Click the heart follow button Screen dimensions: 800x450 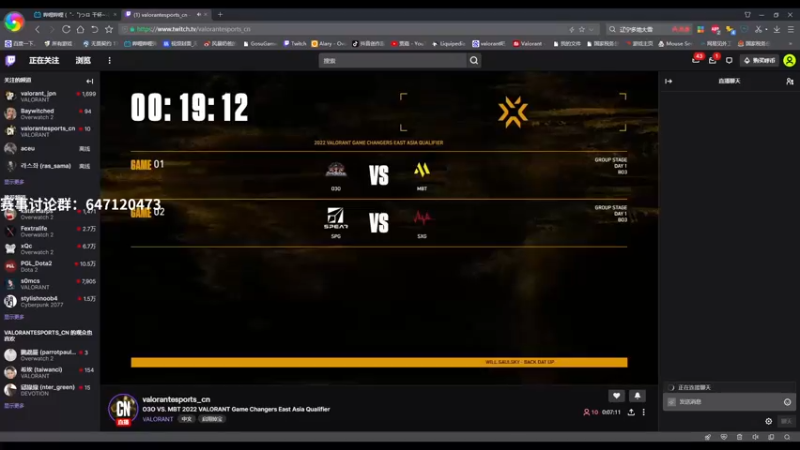(x=616, y=396)
